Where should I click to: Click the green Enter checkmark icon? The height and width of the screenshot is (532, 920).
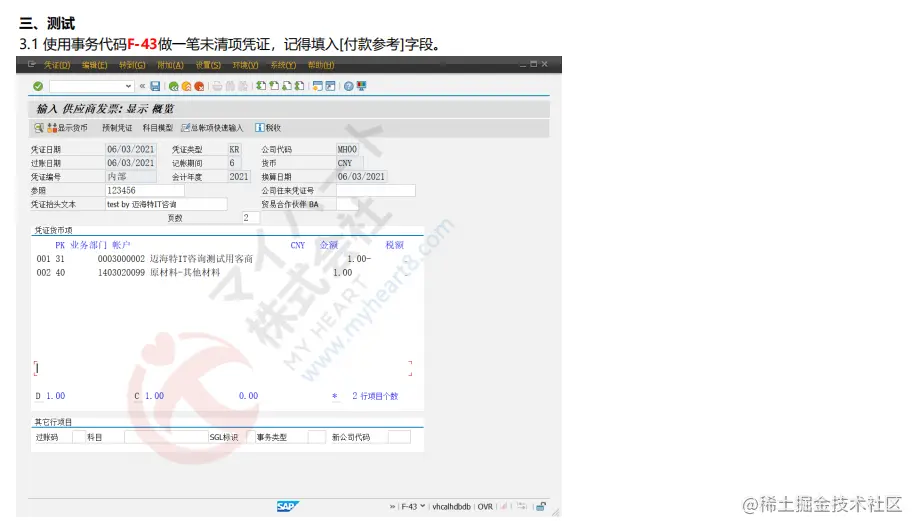38,86
